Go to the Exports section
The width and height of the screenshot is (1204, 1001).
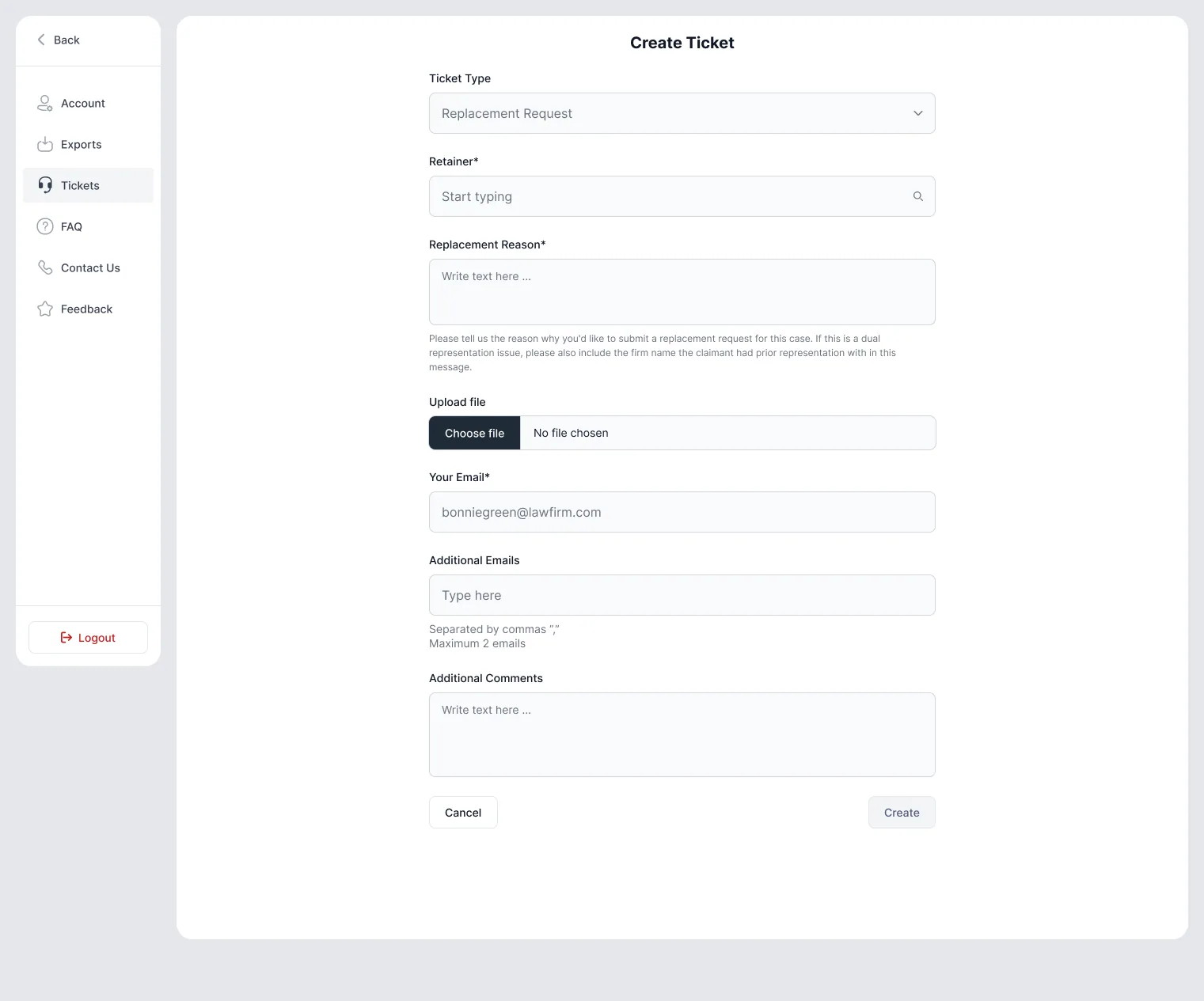89,144
